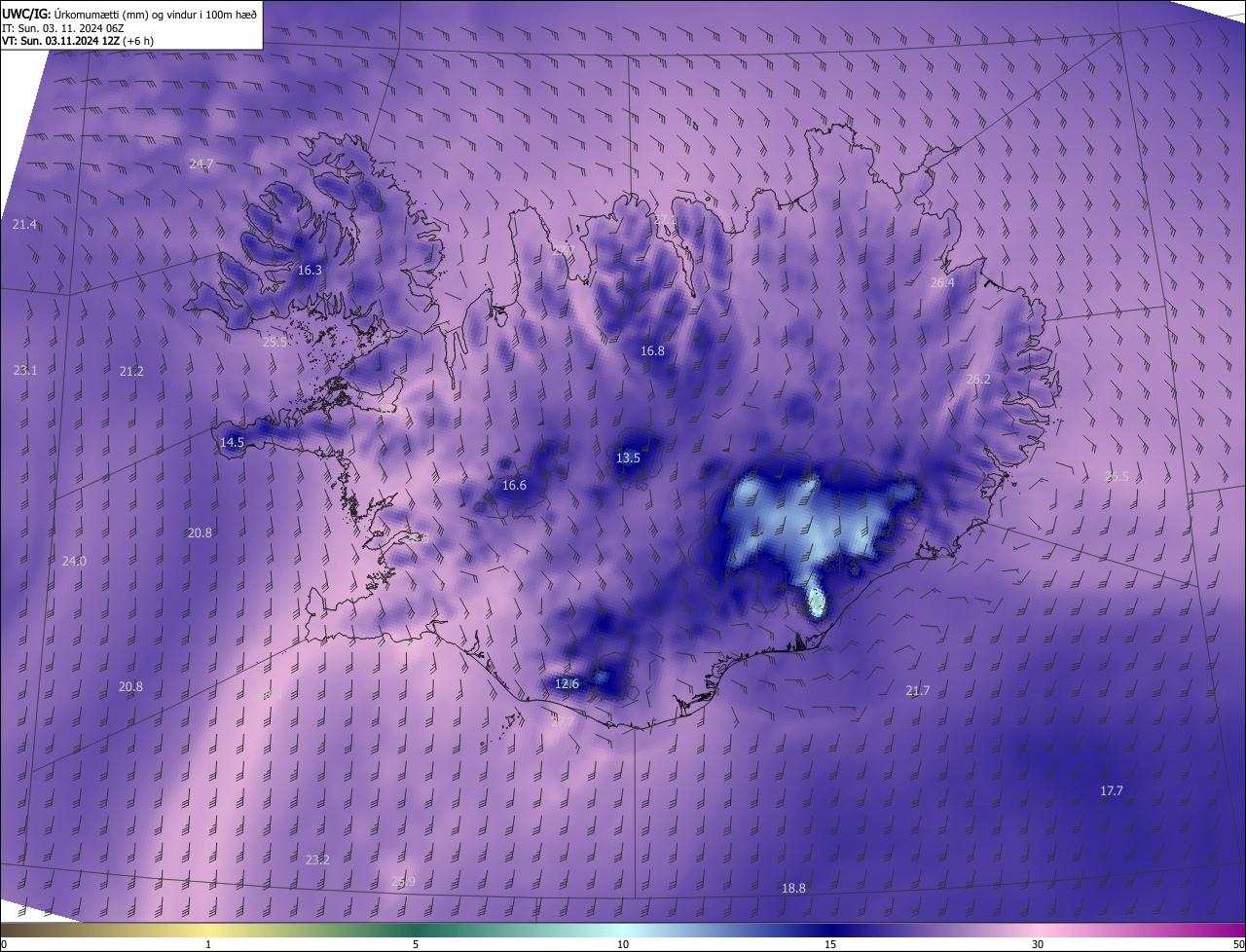Click the map value 25.9
This screenshot has height=952, width=1246.
pos(403,882)
